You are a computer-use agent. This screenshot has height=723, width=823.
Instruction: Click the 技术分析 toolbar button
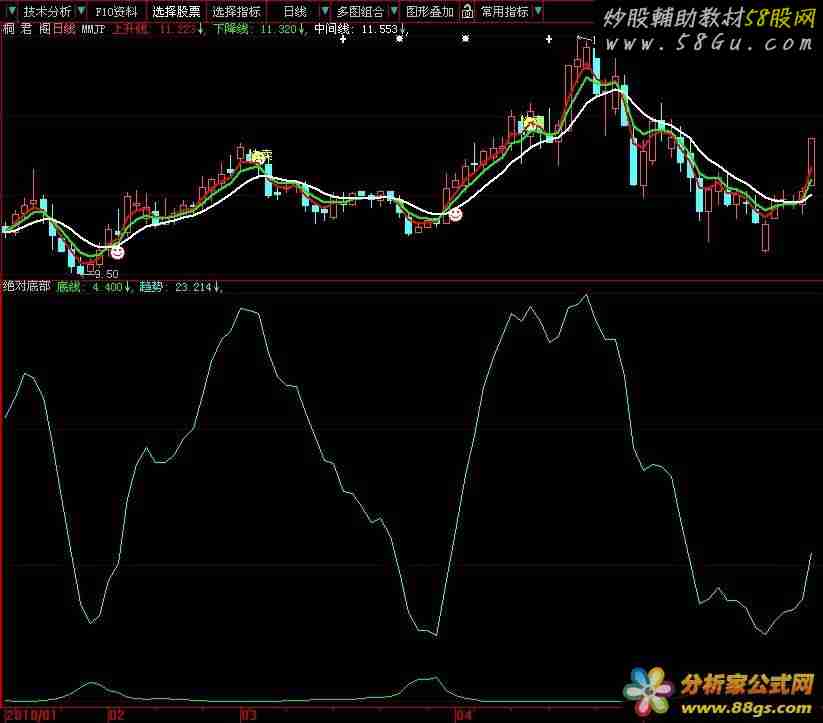tap(47, 11)
